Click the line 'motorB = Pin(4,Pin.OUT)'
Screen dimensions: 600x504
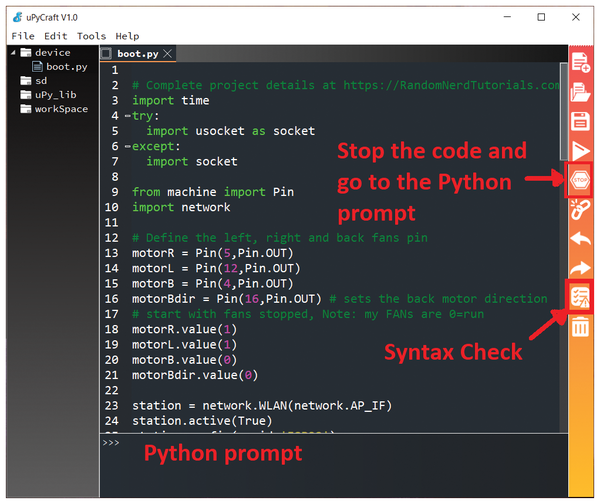[x=212, y=284]
